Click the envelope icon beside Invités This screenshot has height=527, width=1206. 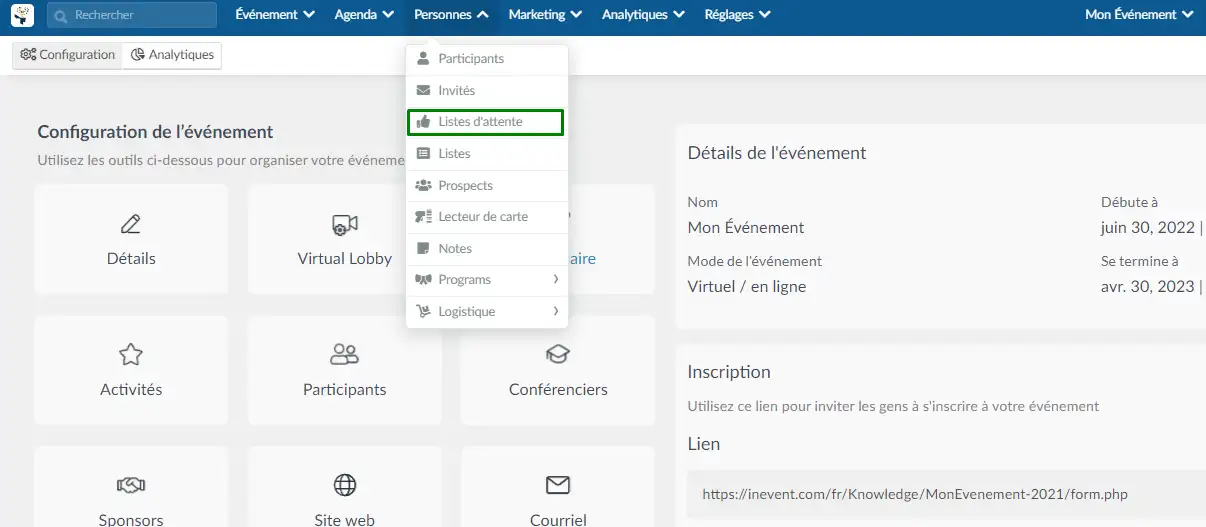[x=423, y=90]
